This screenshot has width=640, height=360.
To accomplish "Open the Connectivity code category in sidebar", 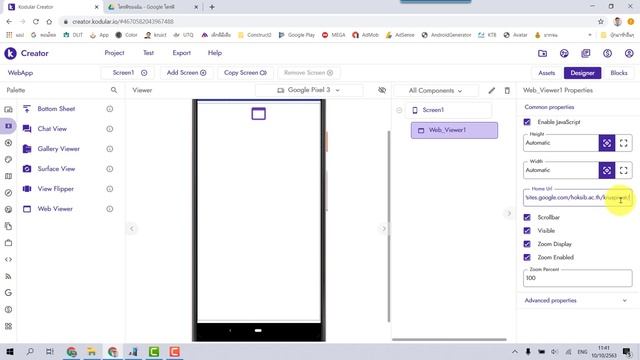I will (8, 260).
